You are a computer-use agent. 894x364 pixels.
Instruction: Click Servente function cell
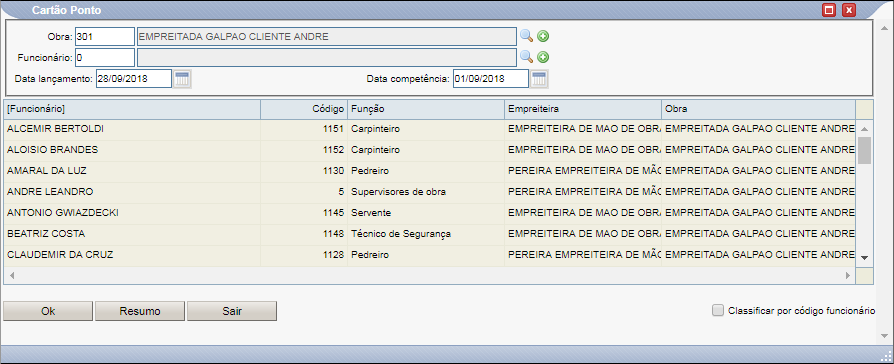coord(426,213)
